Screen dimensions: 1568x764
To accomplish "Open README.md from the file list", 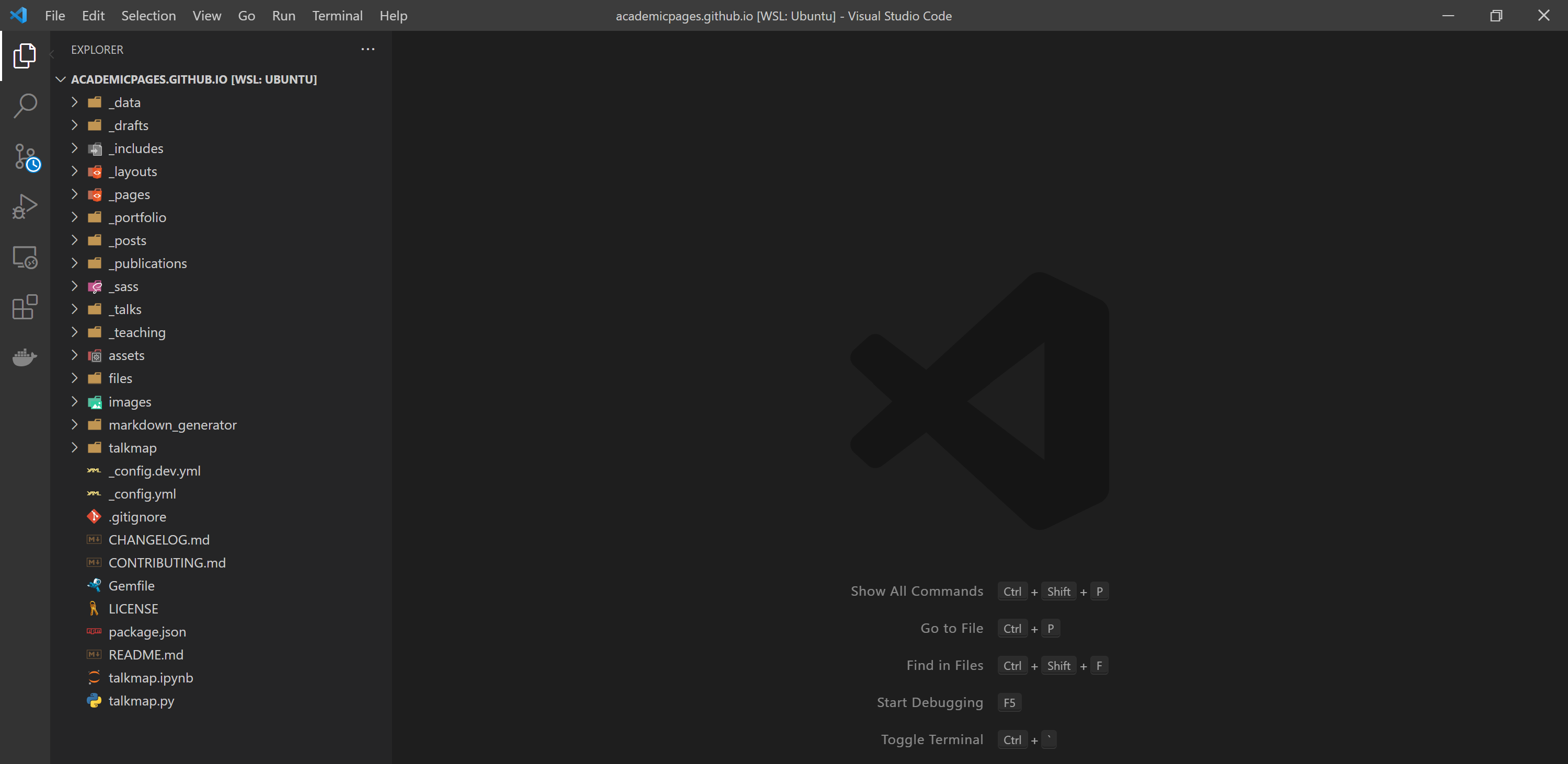I will (x=145, y=654).
